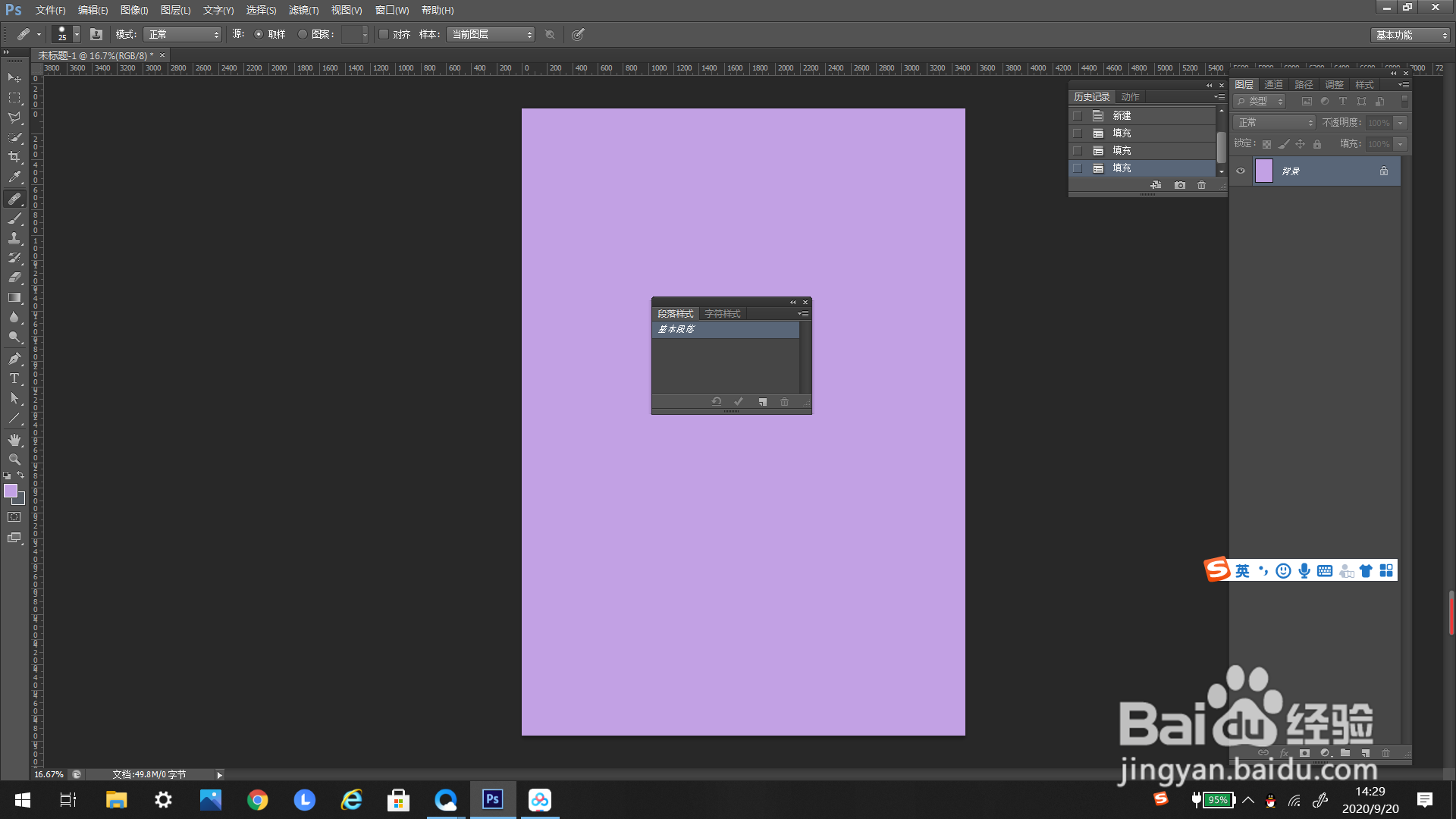The height and width of the screenshot is (819, 1456).
Task: Select the Gradient tool
Action: (x=14, y=298)
